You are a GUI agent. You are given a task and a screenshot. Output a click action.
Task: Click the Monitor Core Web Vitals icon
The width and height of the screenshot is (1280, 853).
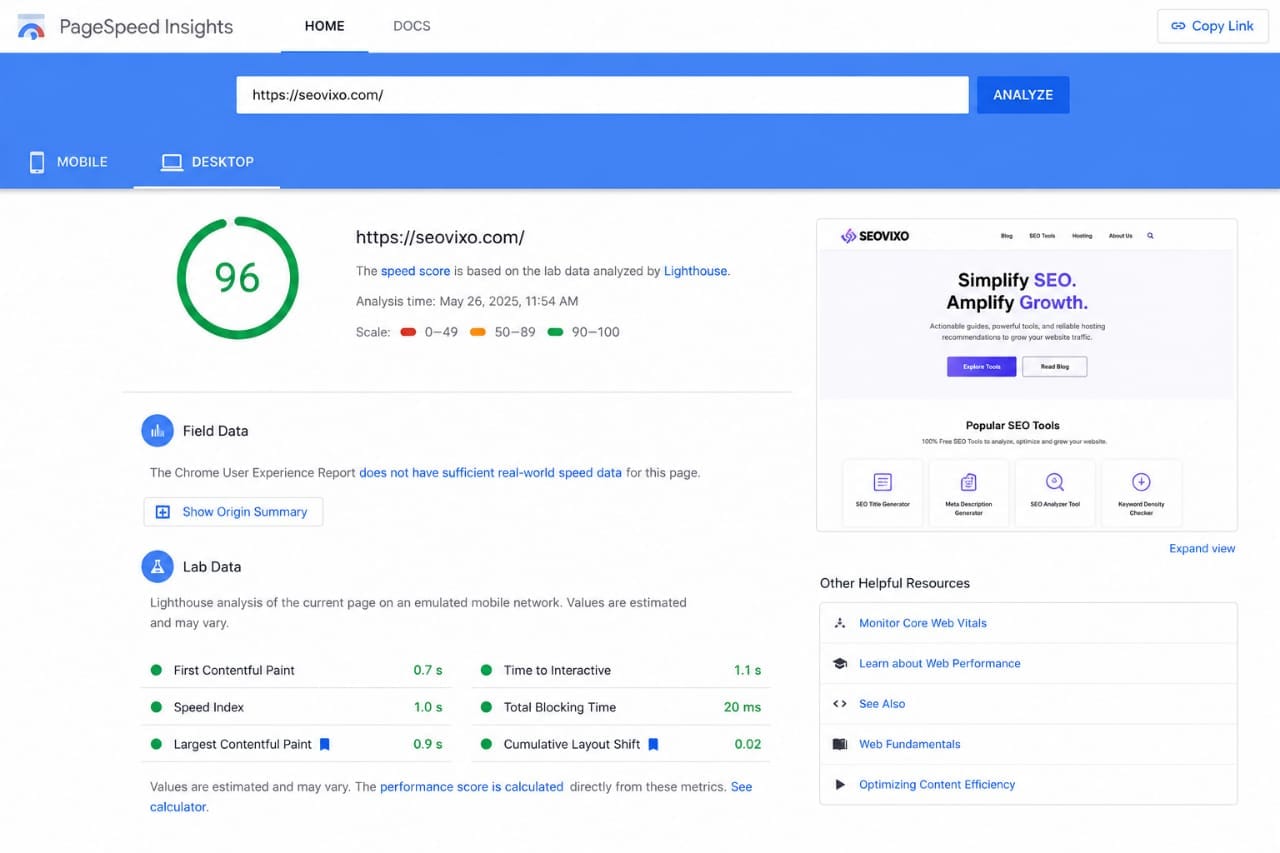pos(840,623)
